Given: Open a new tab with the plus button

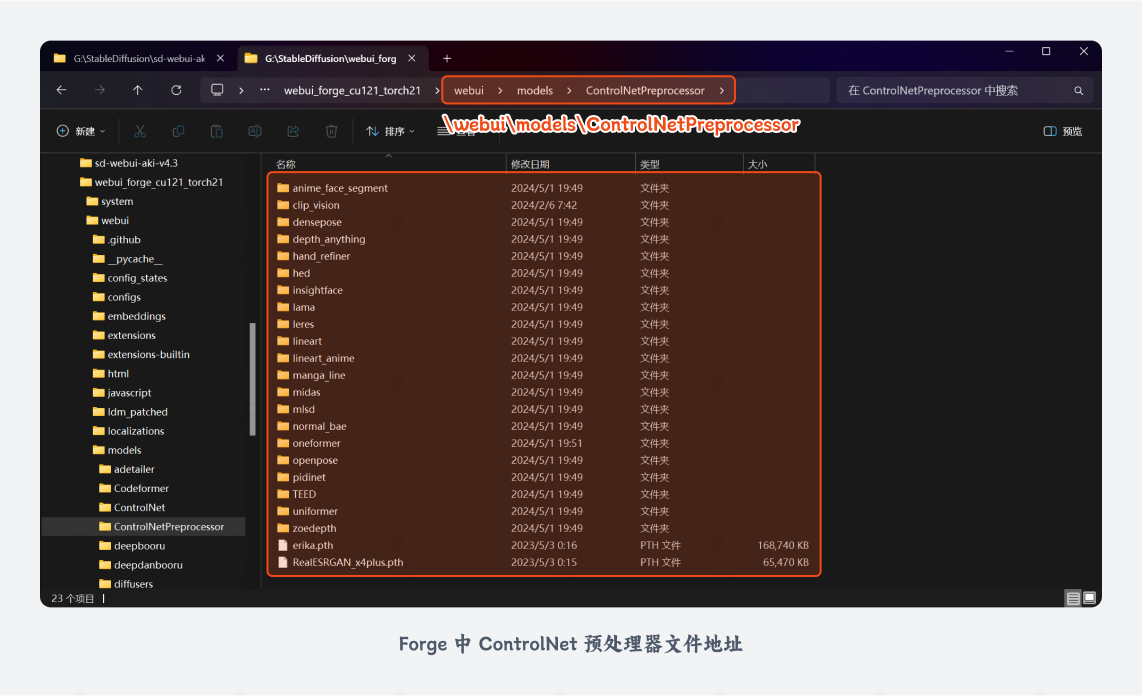Looking at the screenshot, I should (x=447, y=58).
